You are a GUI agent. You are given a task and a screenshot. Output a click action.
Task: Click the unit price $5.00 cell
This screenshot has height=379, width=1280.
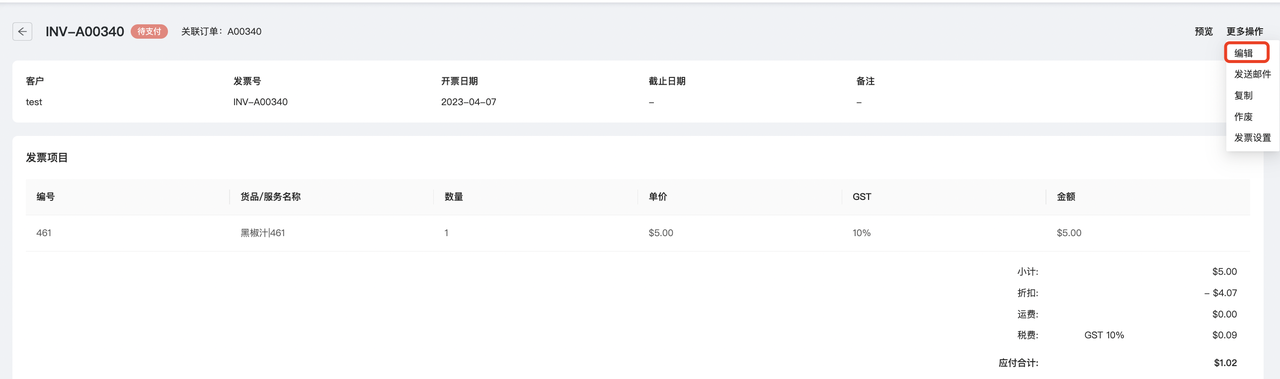(661, 233)
